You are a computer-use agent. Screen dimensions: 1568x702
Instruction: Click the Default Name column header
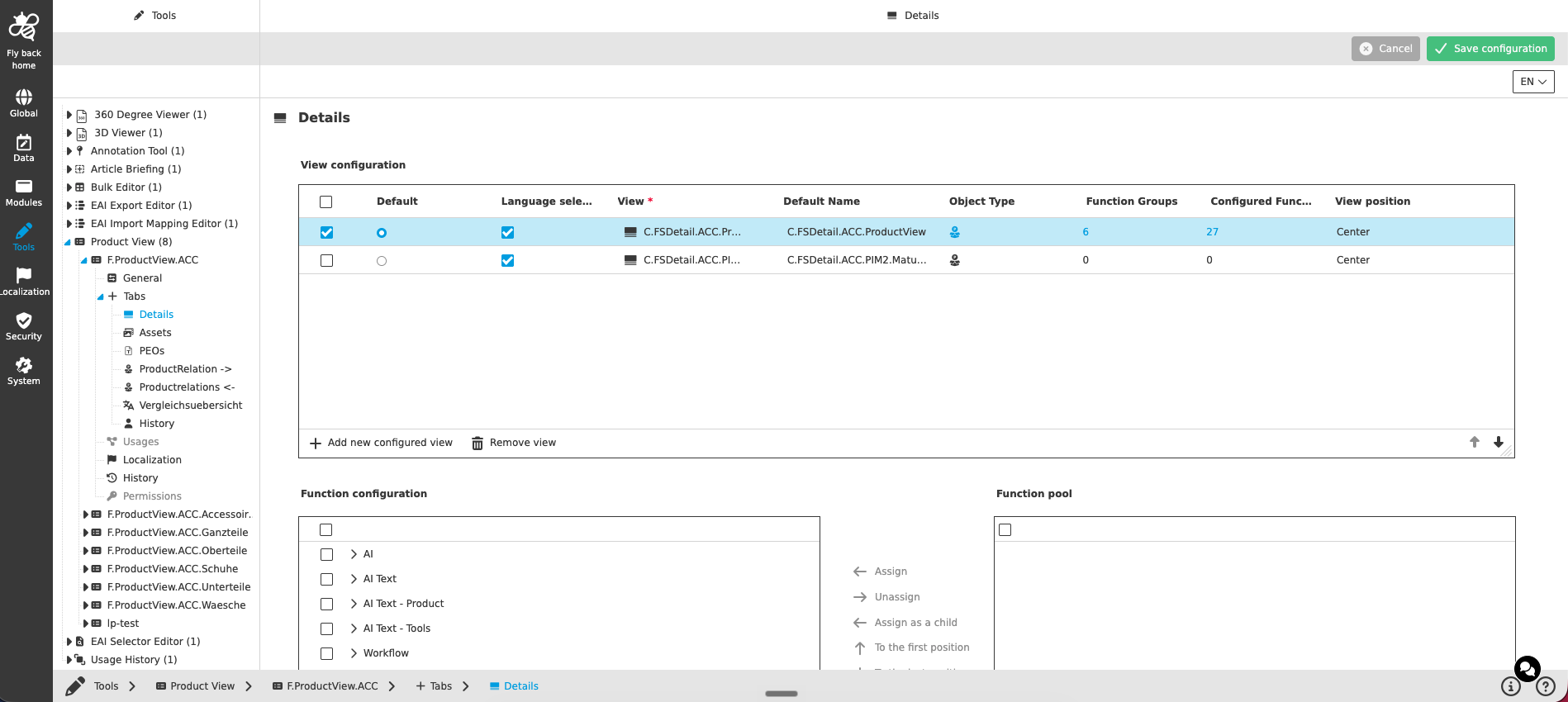pos(821,202)
